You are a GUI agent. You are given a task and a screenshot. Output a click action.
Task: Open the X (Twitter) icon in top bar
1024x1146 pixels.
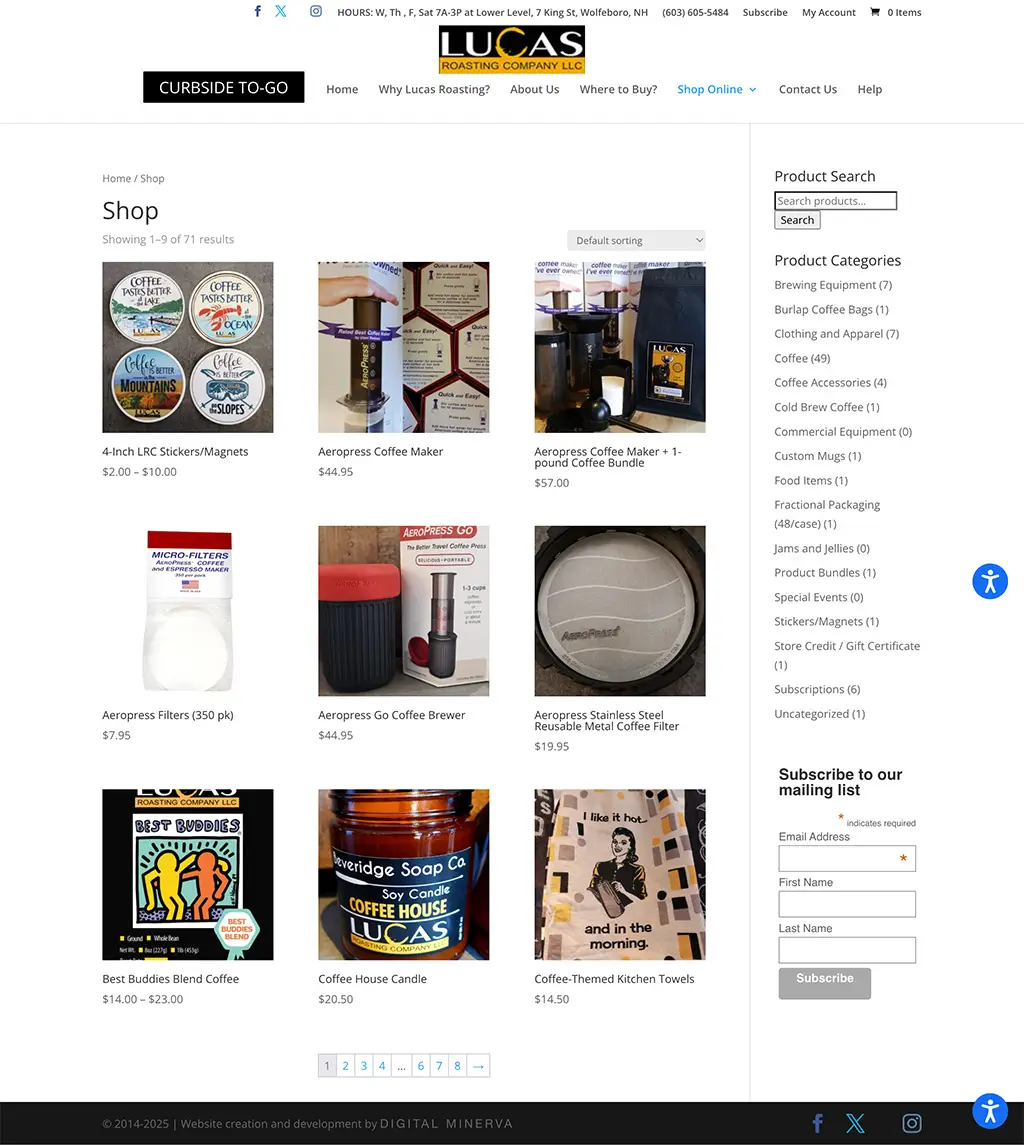coord(281,11)
